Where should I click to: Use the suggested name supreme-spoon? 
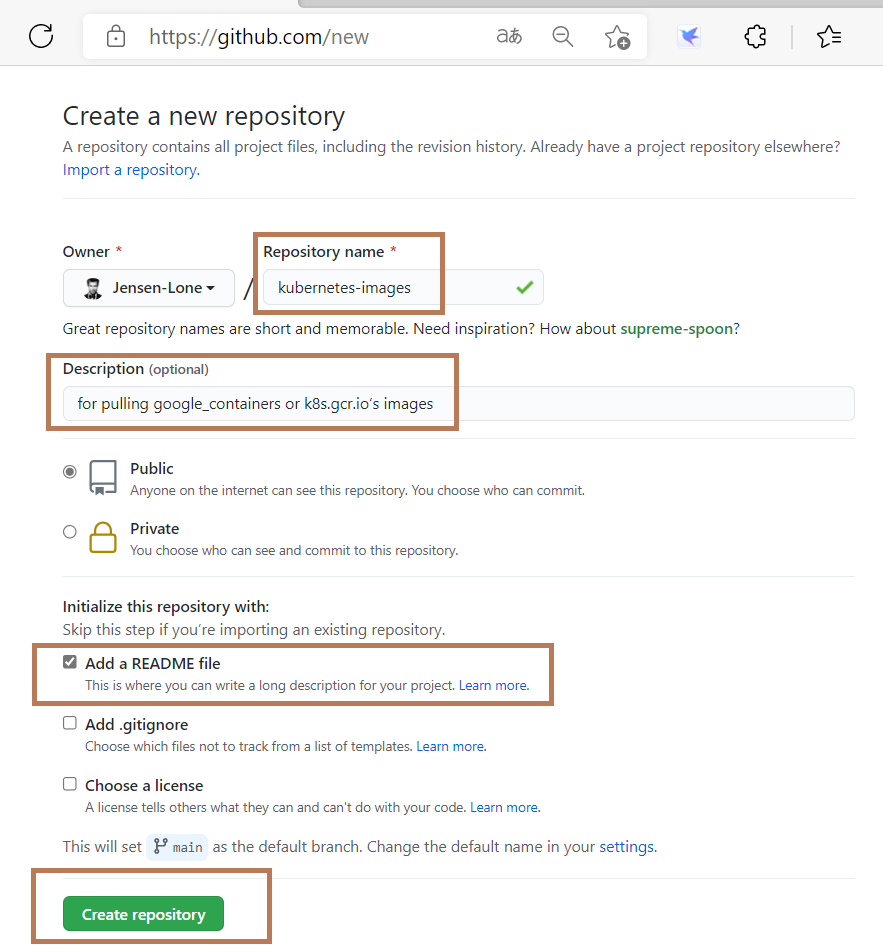676,329
